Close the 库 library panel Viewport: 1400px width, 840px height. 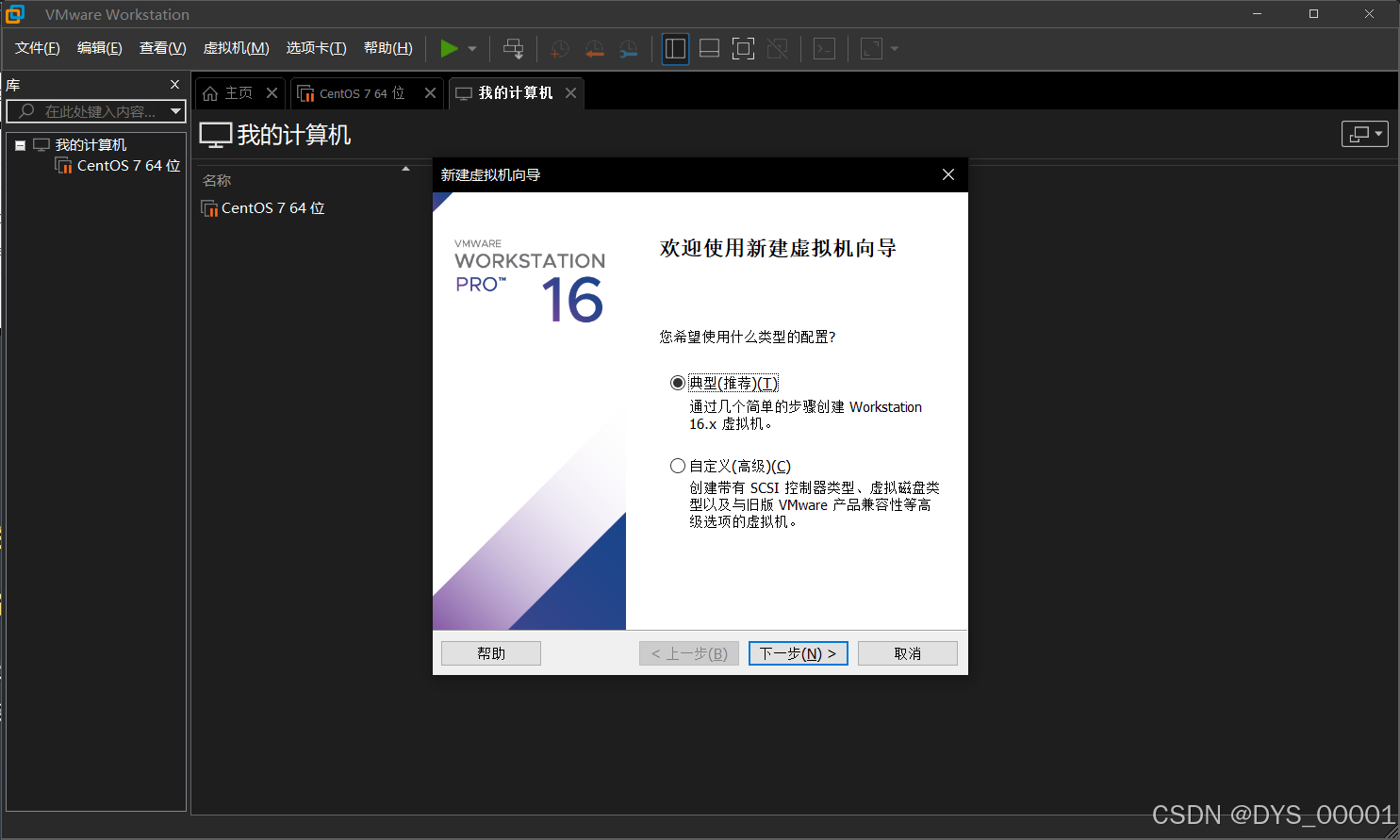coord(174,85)
